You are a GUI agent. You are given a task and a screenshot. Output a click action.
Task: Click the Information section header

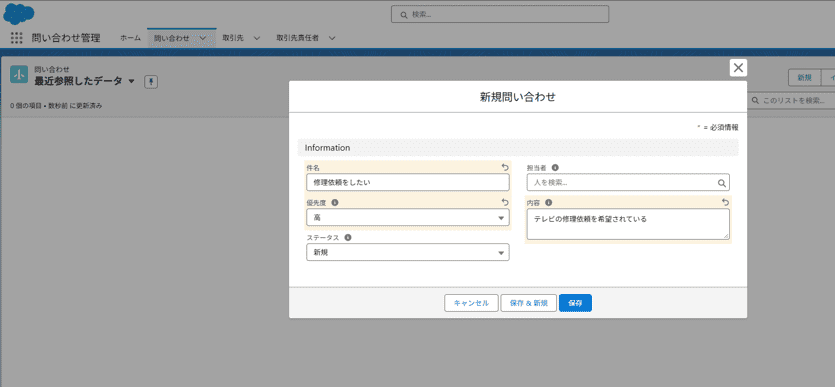[518, 147]
